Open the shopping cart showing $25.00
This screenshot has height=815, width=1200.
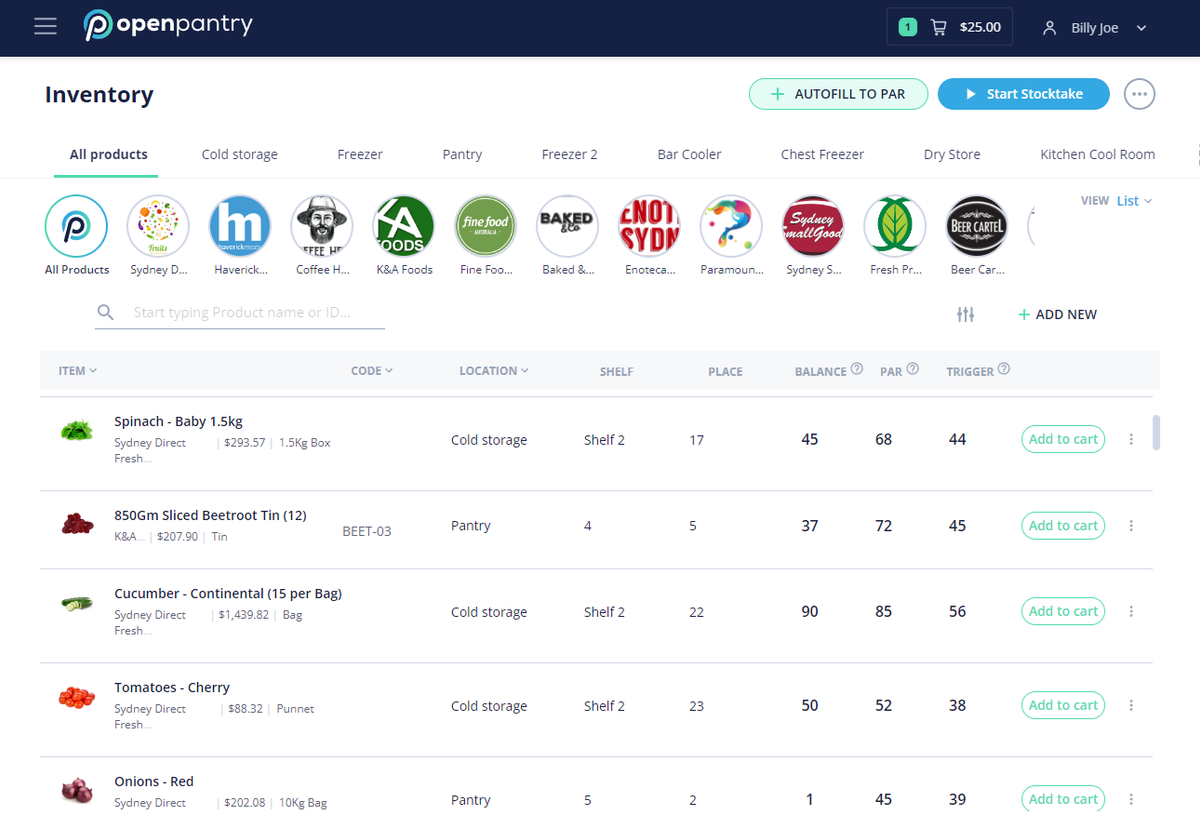pyautogui.click(x=950, y=27)
